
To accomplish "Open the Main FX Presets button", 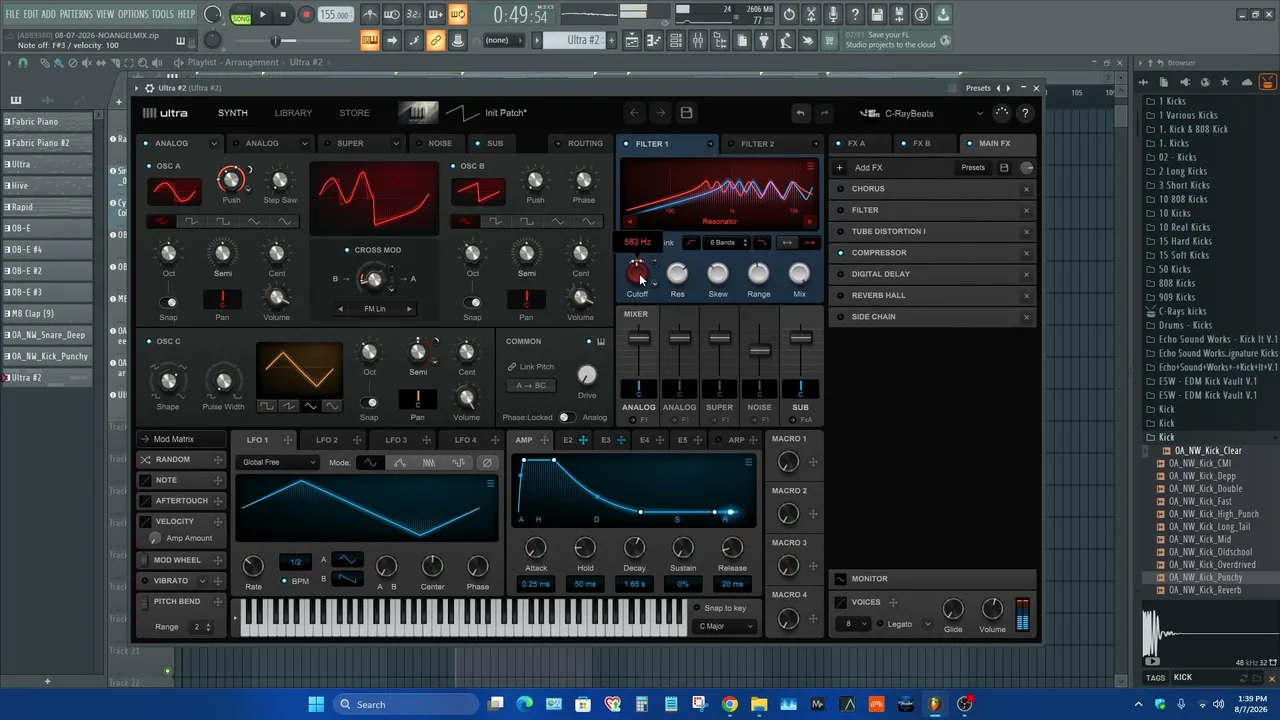I will [x=973, y=168].
